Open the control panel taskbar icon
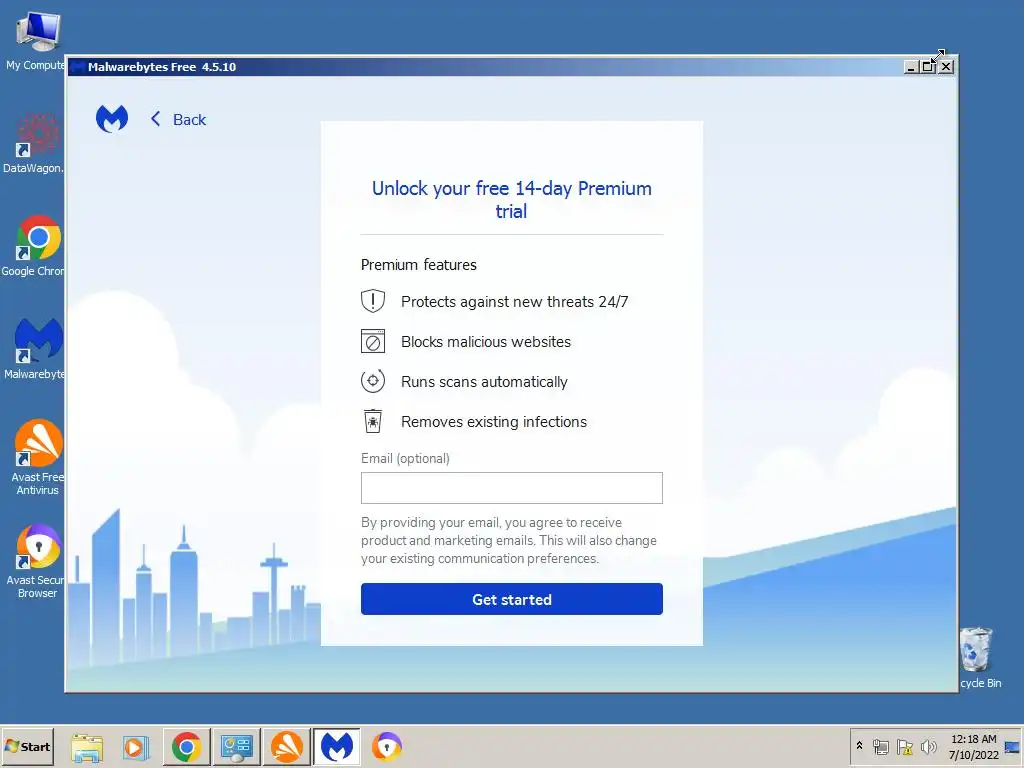Viewport: 1024px width, 768px height. coord(236,746)
